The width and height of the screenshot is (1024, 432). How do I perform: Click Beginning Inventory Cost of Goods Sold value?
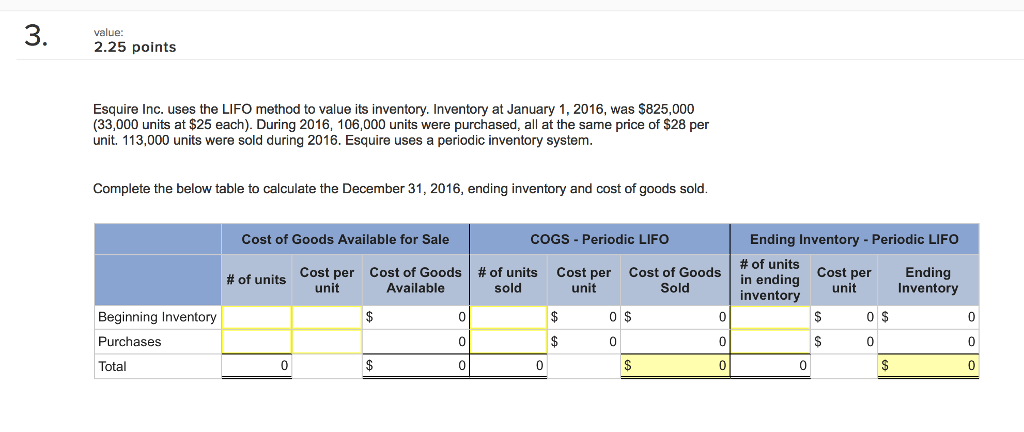point(675,318)
